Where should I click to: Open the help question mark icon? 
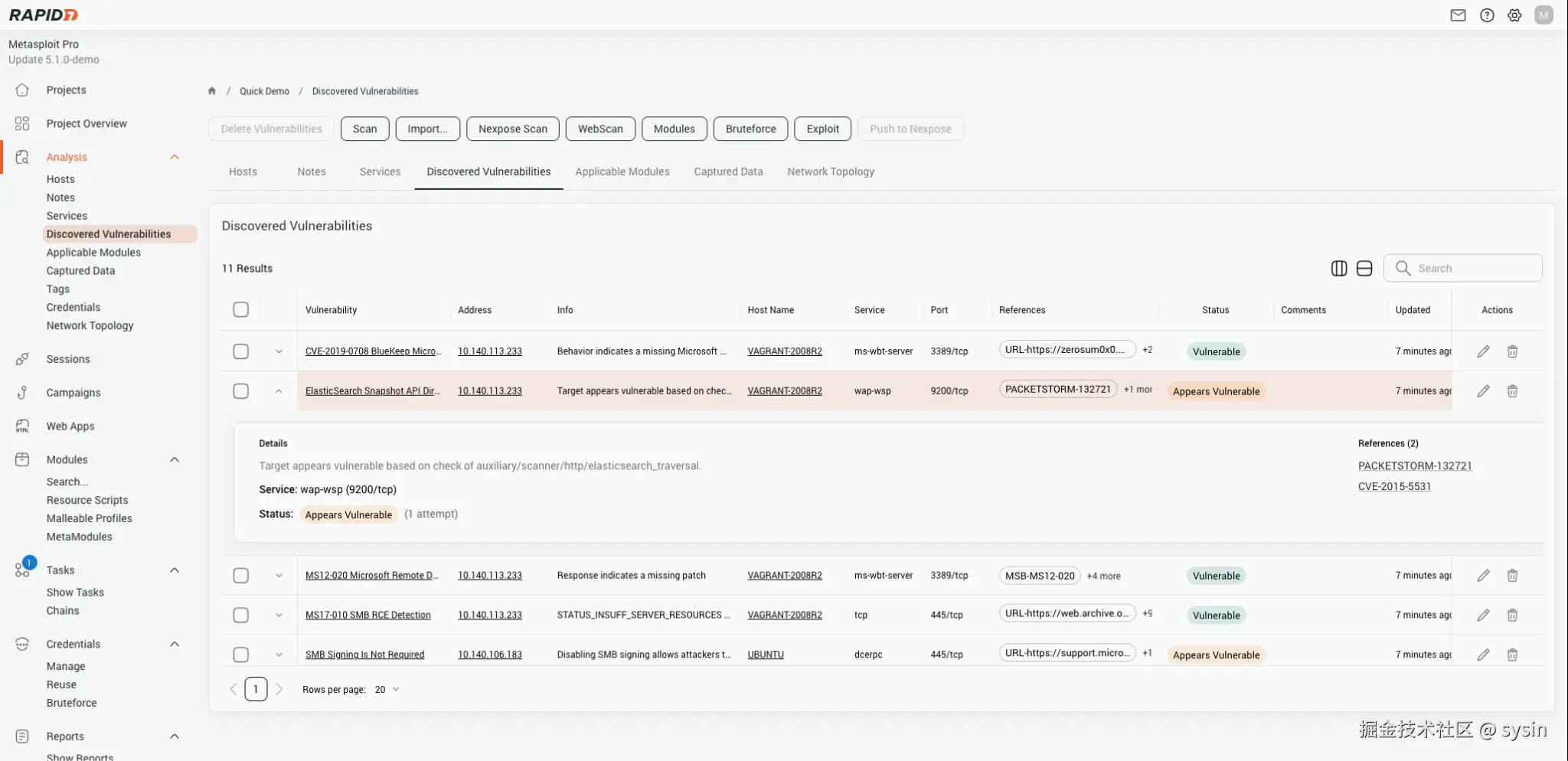1487,15
